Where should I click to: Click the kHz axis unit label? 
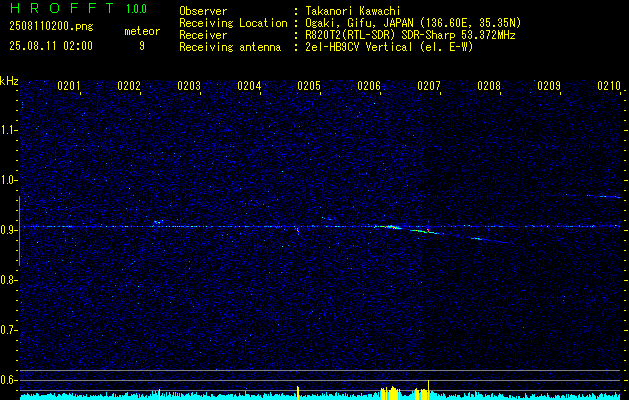click(9, 81)
